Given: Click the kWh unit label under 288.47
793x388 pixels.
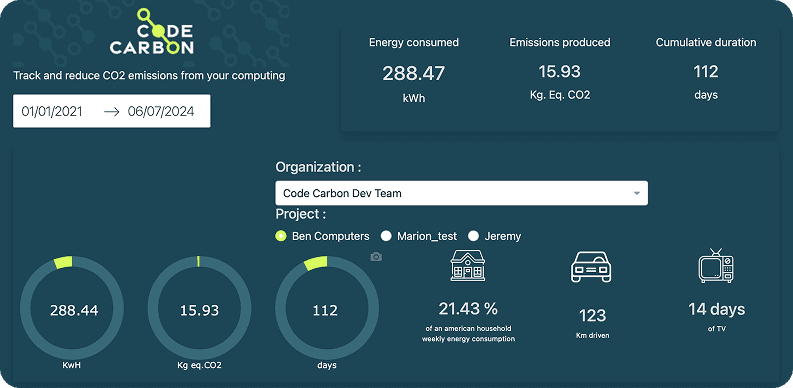Looking at the screenshot, I should point(414,98).
